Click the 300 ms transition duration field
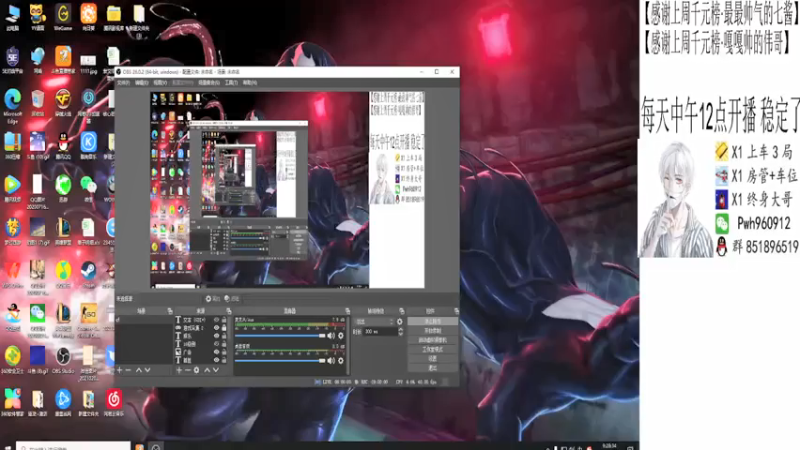Viewport: 800px width, 450px height. click(380, 332)
